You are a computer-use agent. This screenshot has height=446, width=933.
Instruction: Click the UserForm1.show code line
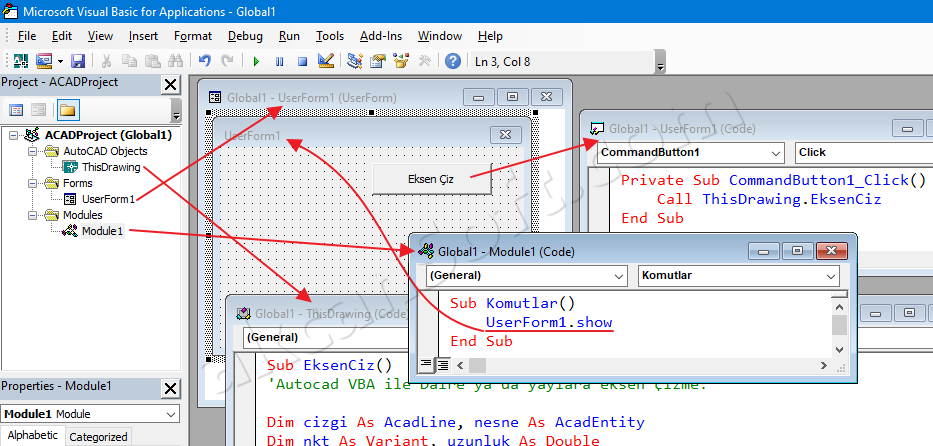(549, 323)
